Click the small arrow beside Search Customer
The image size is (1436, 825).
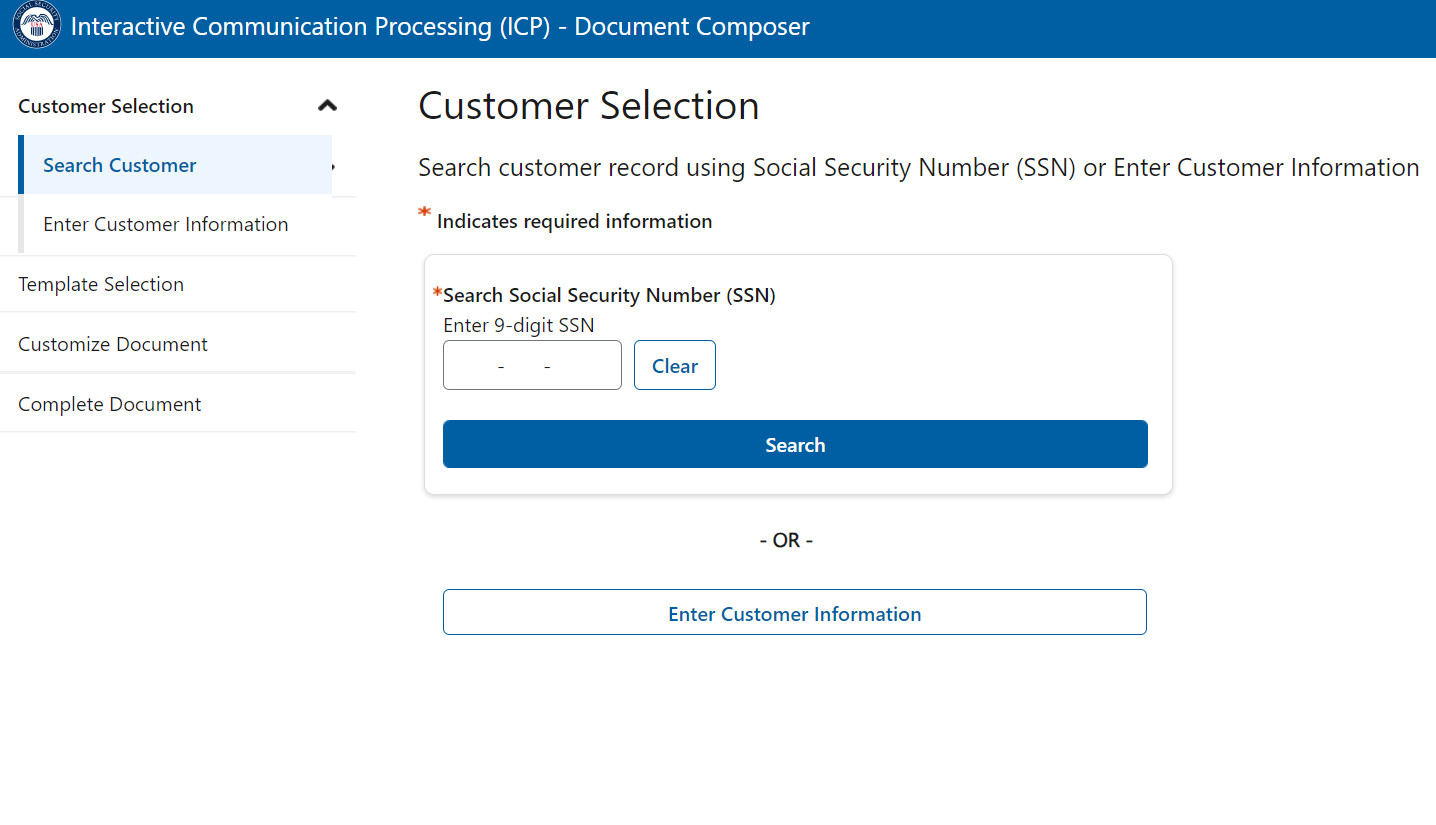point(334,166)
